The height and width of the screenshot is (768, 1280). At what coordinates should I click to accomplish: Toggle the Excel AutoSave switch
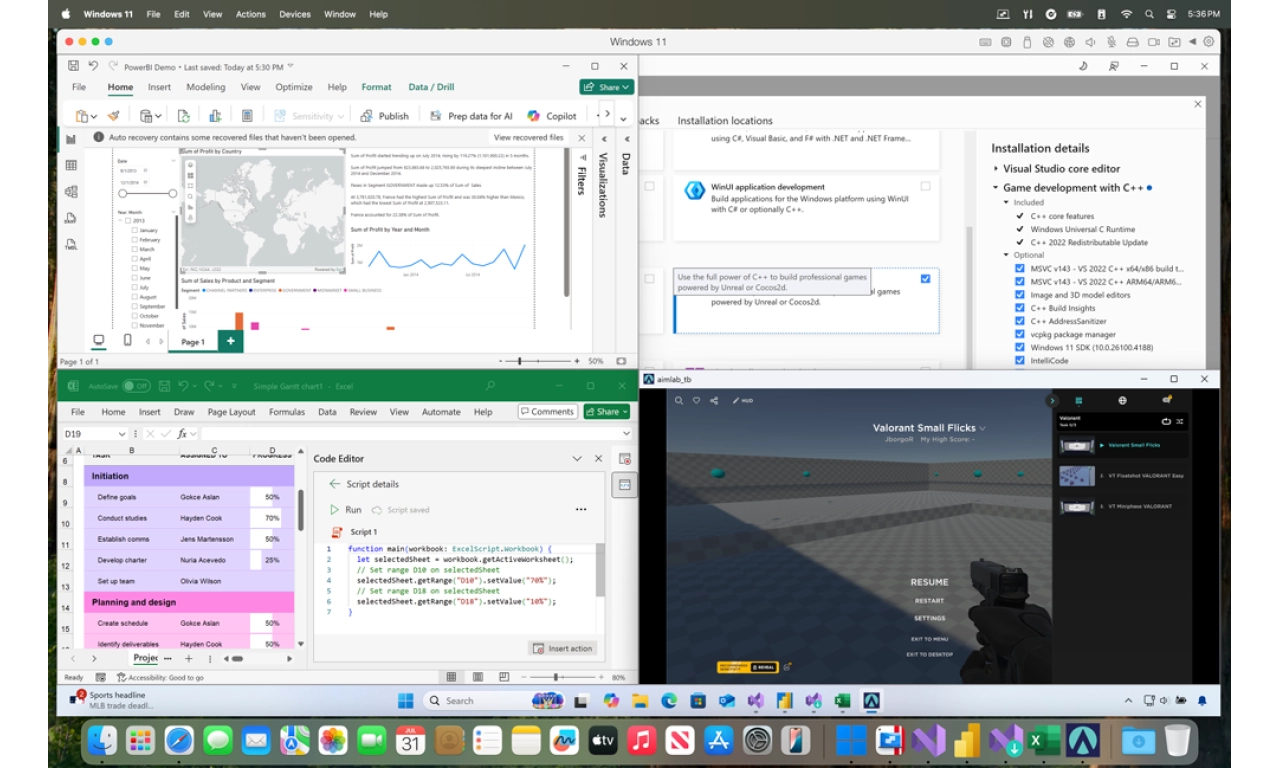pyautogui.click(x=135, y=386)
